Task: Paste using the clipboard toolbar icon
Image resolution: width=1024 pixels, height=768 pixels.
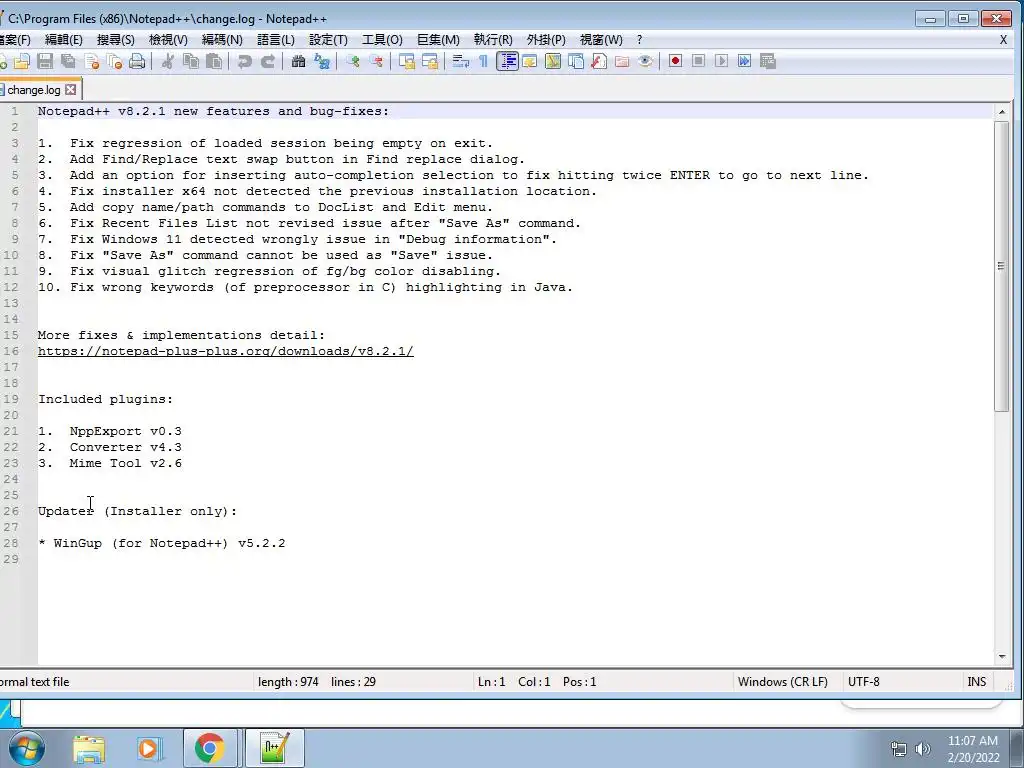Action: (214, 61)
